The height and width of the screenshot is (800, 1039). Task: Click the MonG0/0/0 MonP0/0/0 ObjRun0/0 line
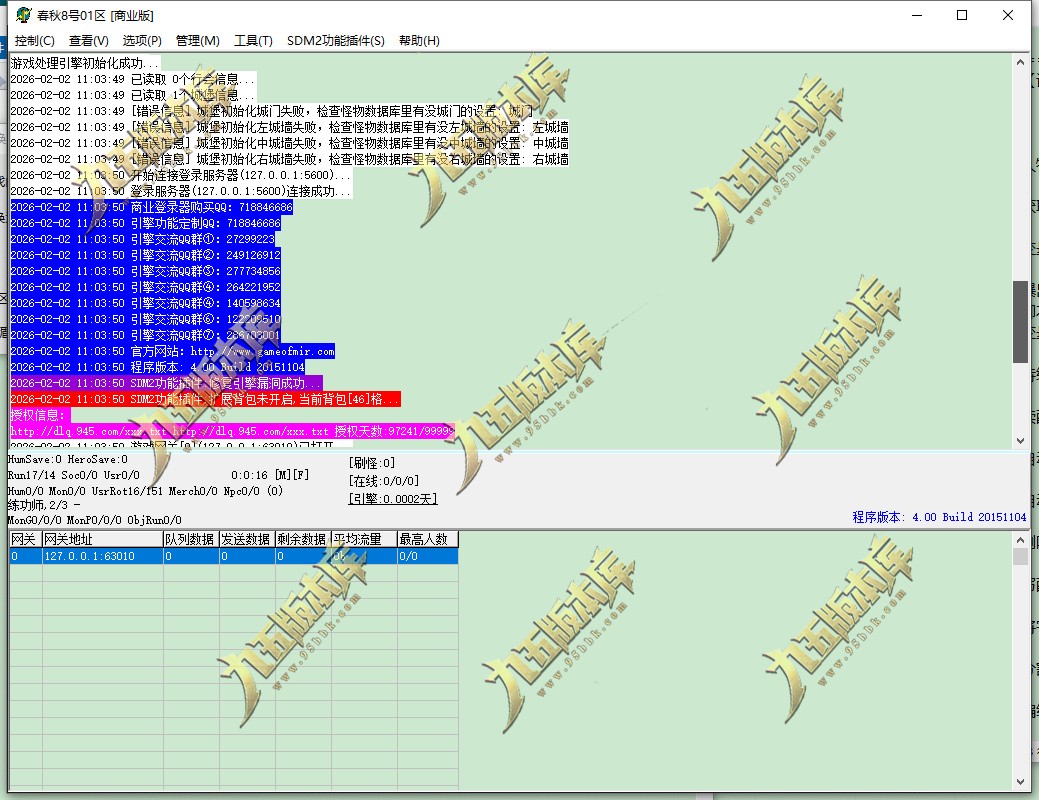pos(95,520)
